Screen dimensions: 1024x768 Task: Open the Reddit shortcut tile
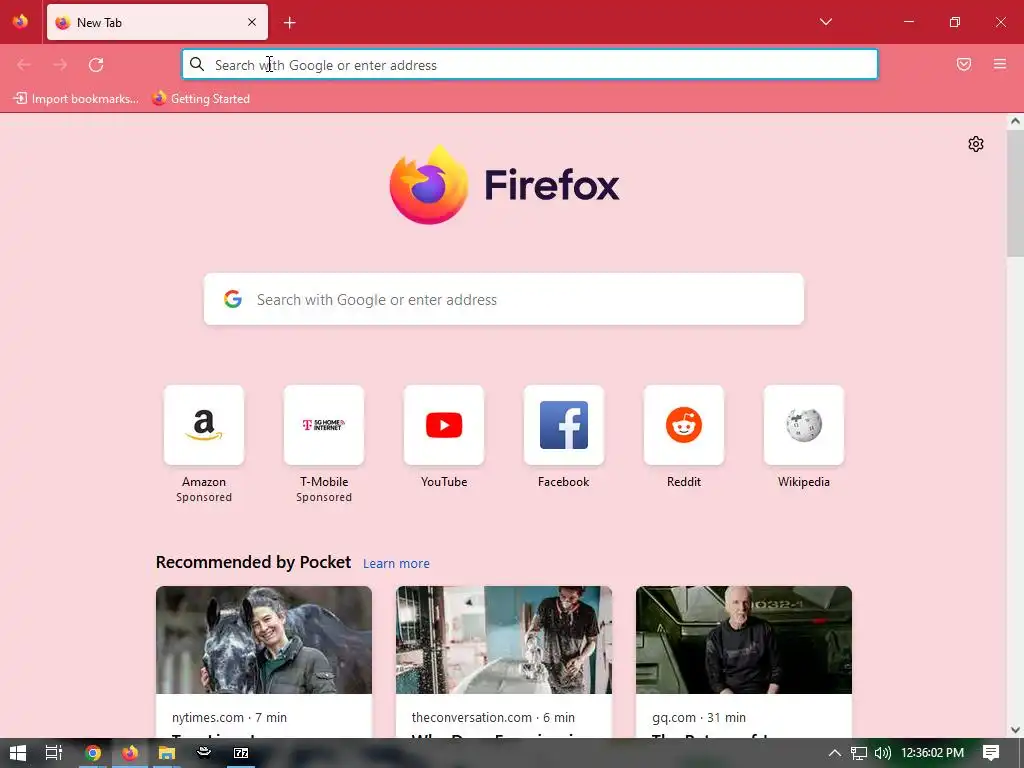(x=684, y=425)
